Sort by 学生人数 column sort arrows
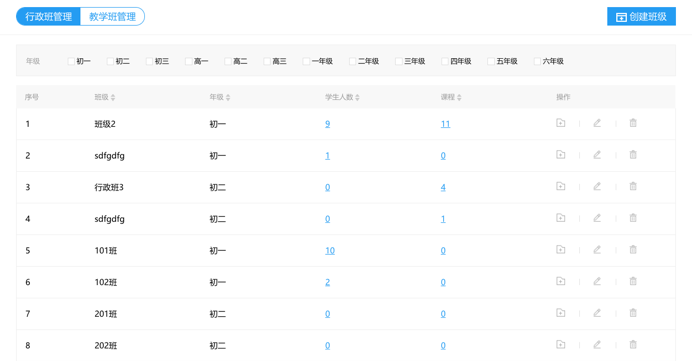Viewport: 692px width, 361px height. tap(357, 97)
